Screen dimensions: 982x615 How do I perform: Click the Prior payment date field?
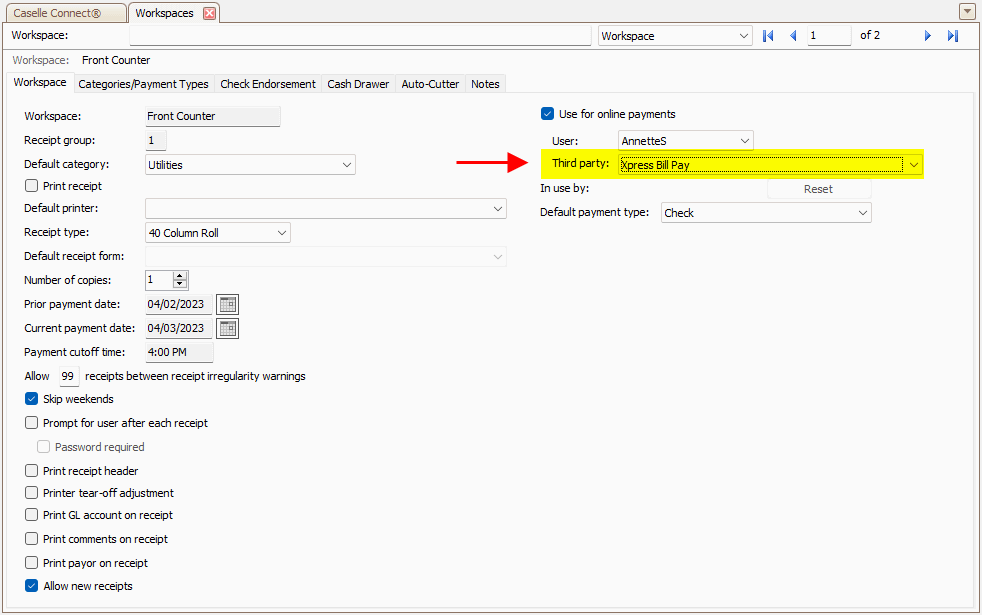click(x=179, y=304)
